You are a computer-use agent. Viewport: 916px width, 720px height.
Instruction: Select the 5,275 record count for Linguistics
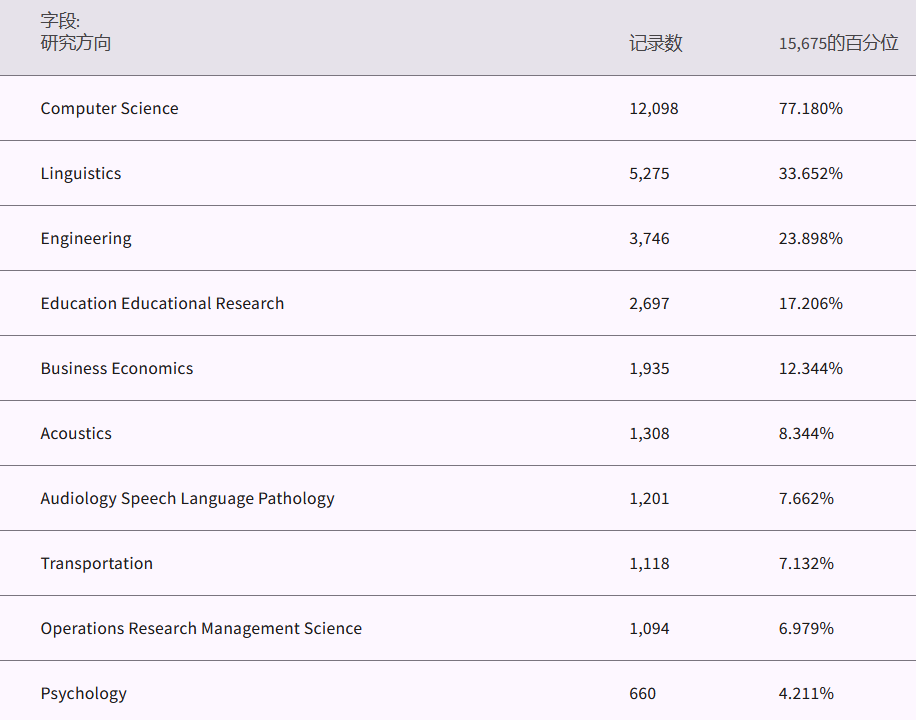(x=650, y=173)
